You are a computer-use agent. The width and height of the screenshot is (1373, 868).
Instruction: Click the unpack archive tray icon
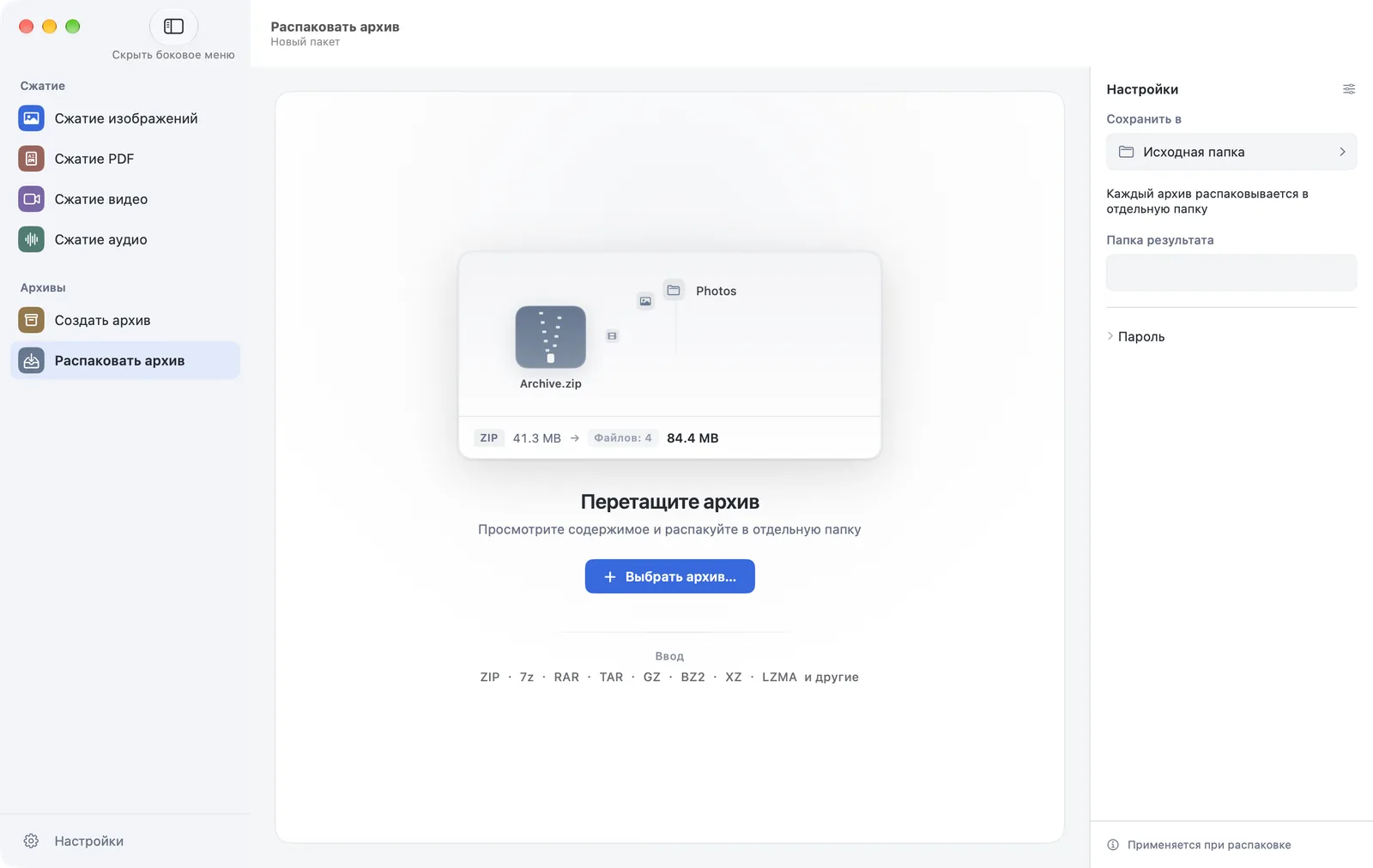32,360
